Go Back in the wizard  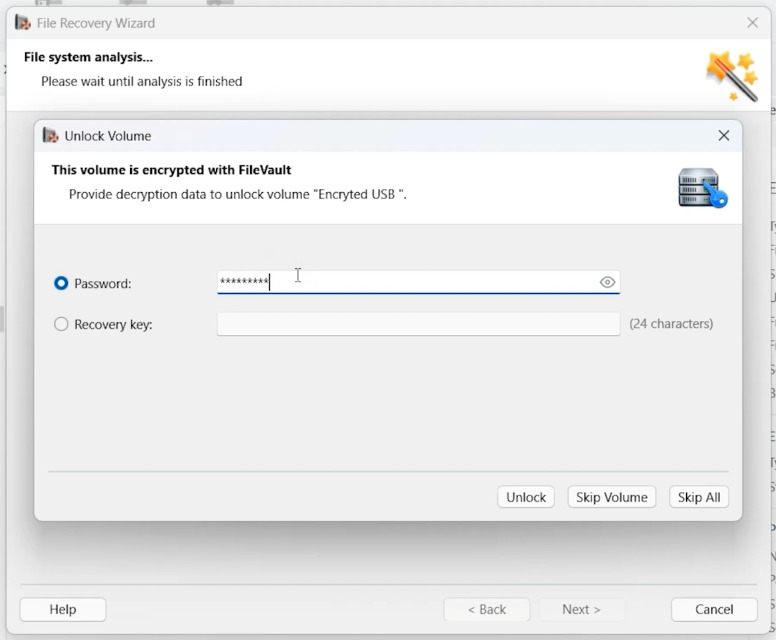point(486,609)
